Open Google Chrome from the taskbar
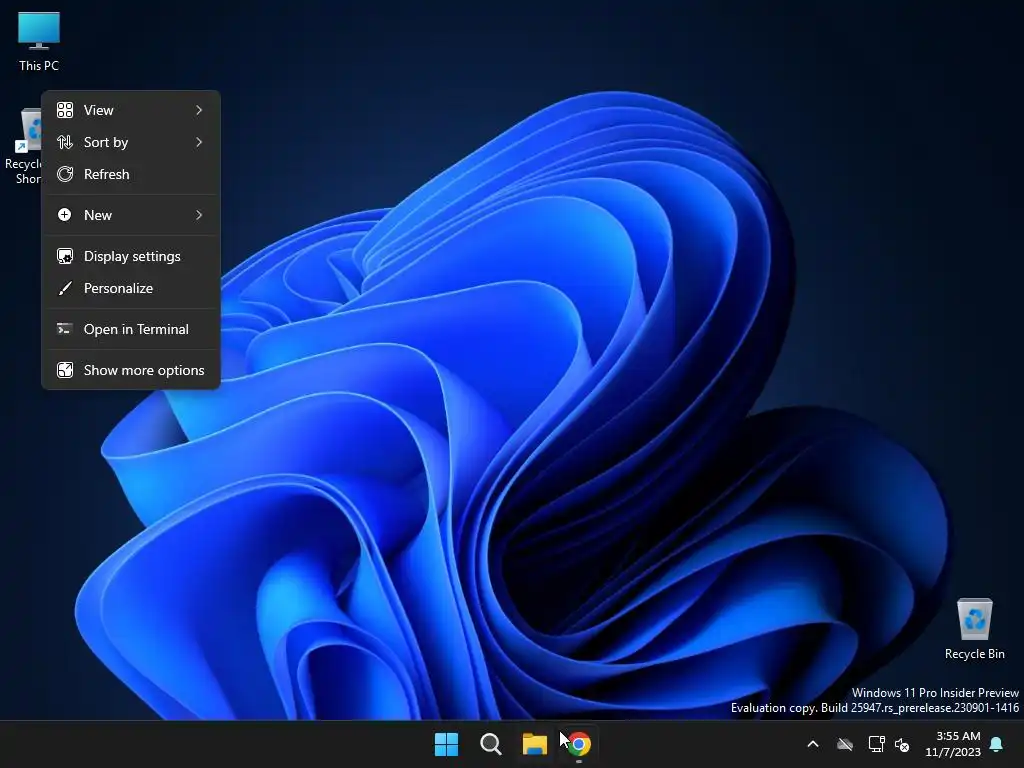 coord(579,744)
